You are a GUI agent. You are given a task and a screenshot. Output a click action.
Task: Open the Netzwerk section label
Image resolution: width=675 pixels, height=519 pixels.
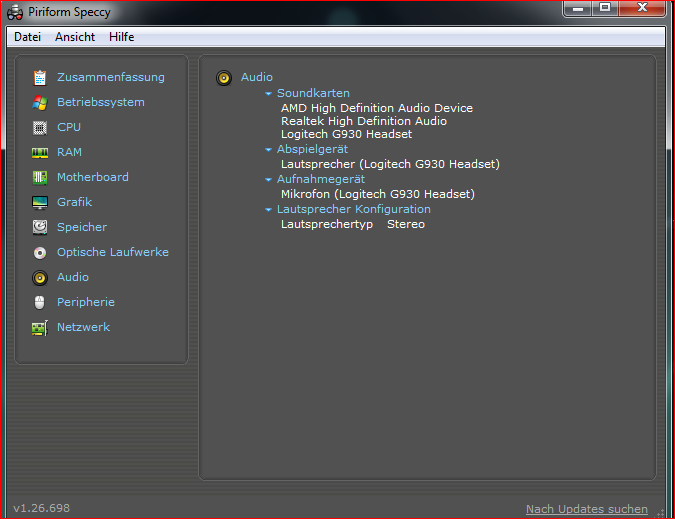(83, 327)
